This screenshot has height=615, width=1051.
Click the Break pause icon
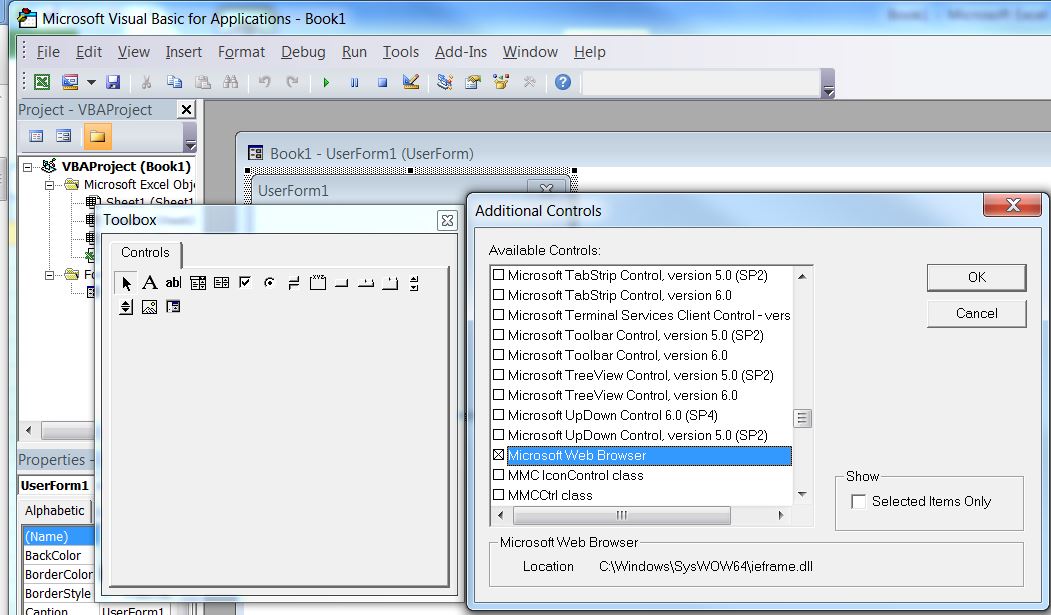click(x=354, y=82)
